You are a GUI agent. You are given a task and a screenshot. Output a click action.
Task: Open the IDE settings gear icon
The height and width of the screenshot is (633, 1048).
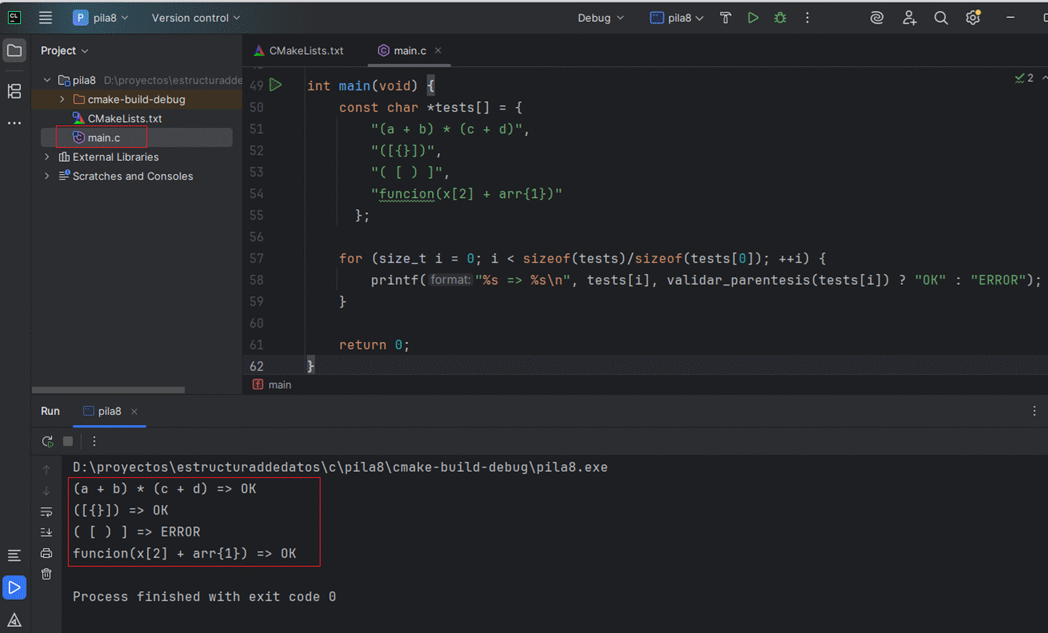(973, 18)
